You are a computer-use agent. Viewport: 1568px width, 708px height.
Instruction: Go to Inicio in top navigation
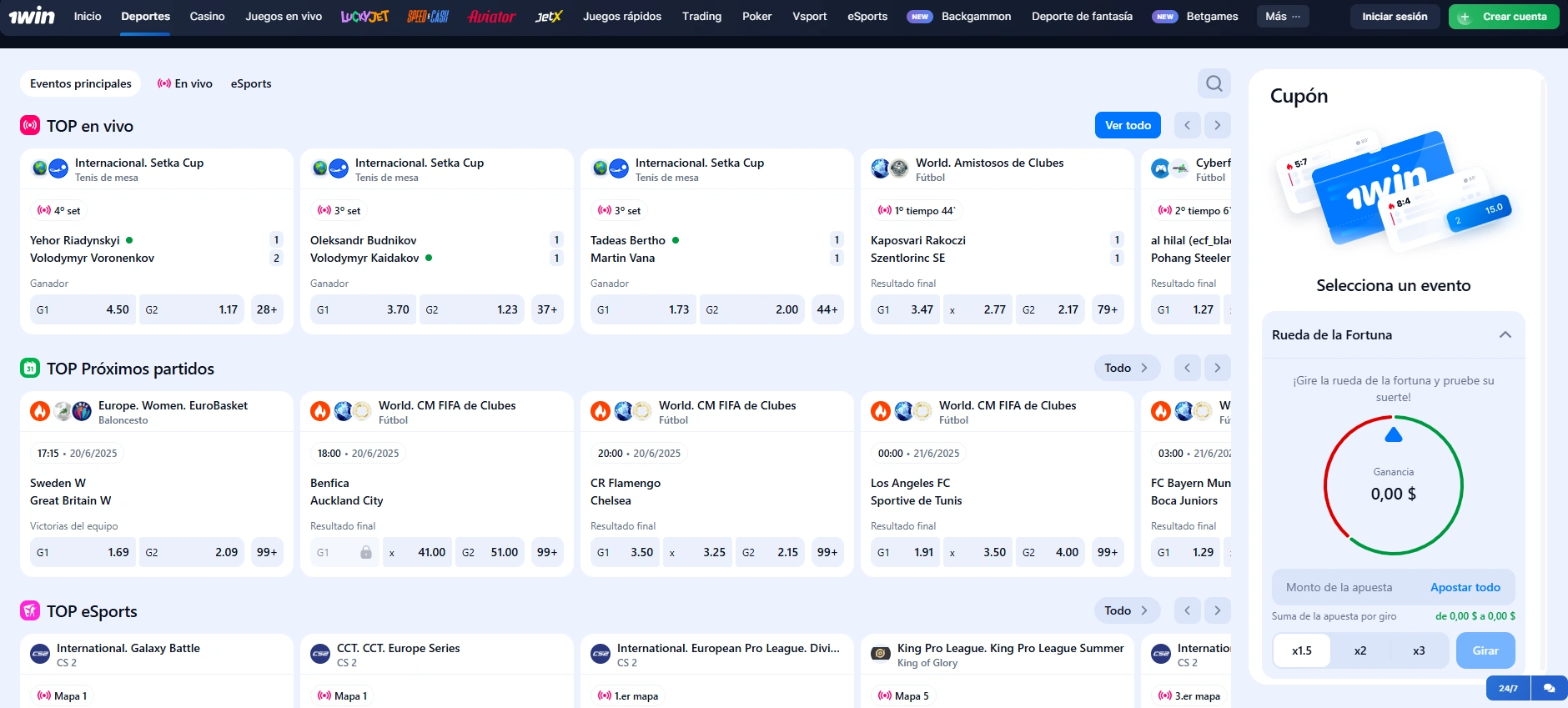click(88, 16)
